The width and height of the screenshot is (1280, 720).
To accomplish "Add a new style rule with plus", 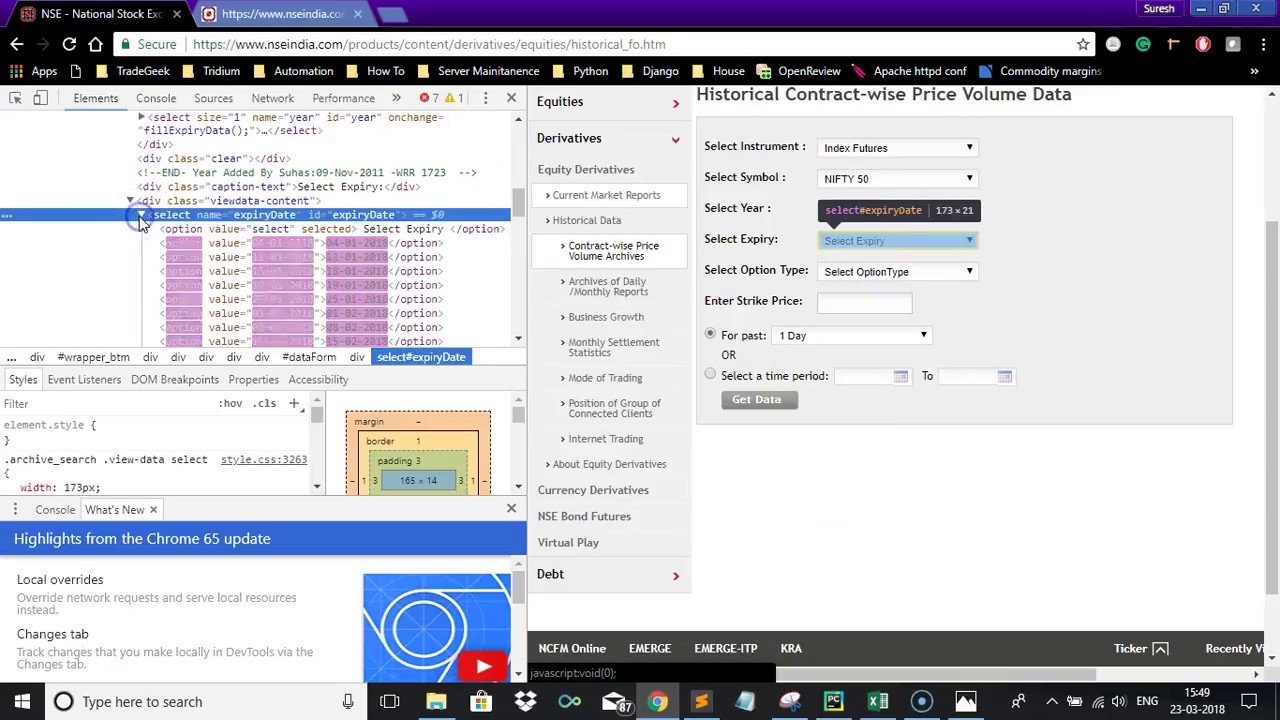I will (x=294, y=403).
